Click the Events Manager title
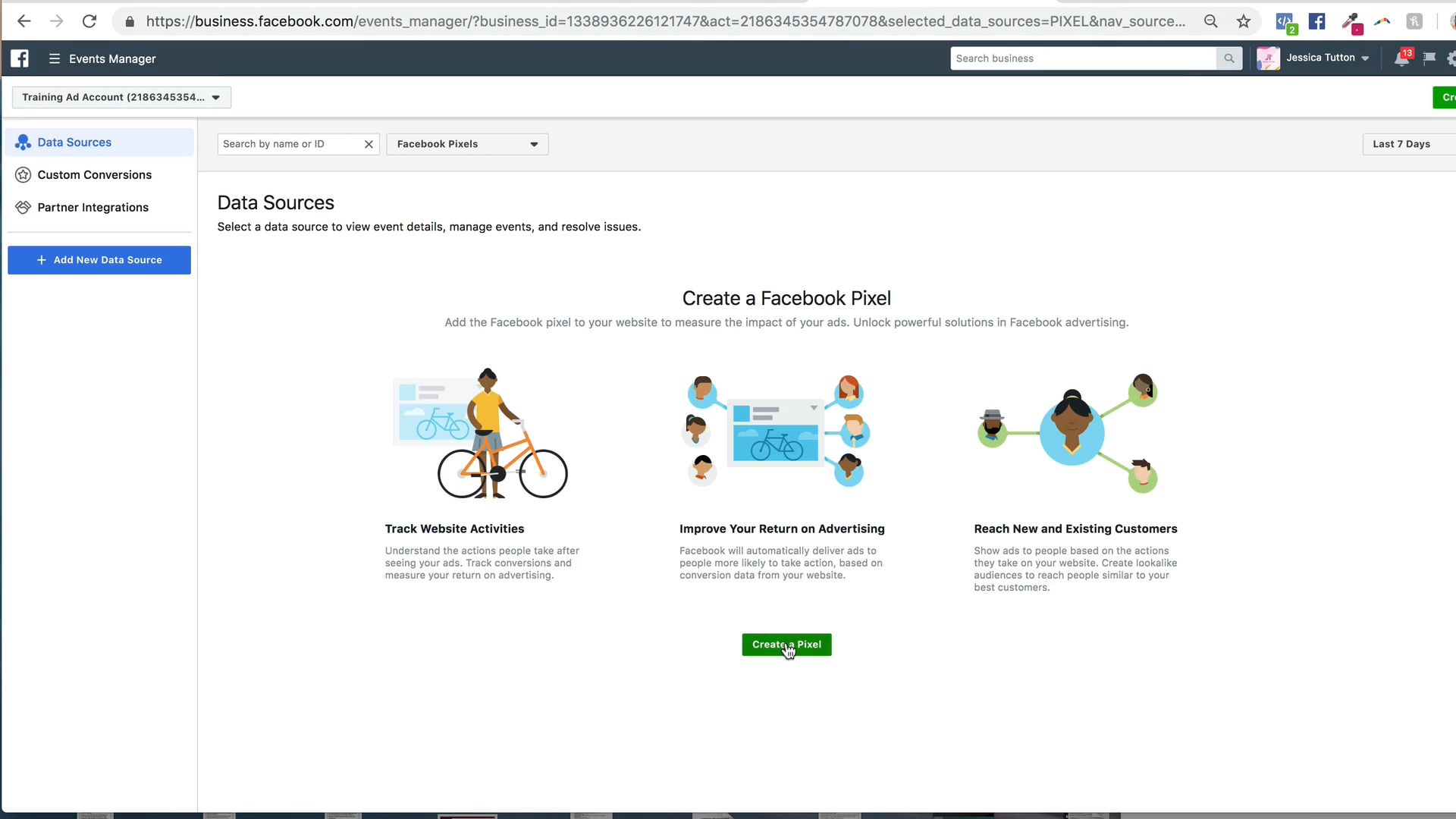Image resolution: width=1456 pixels, height=819 pixels. [x=112, y=58]
